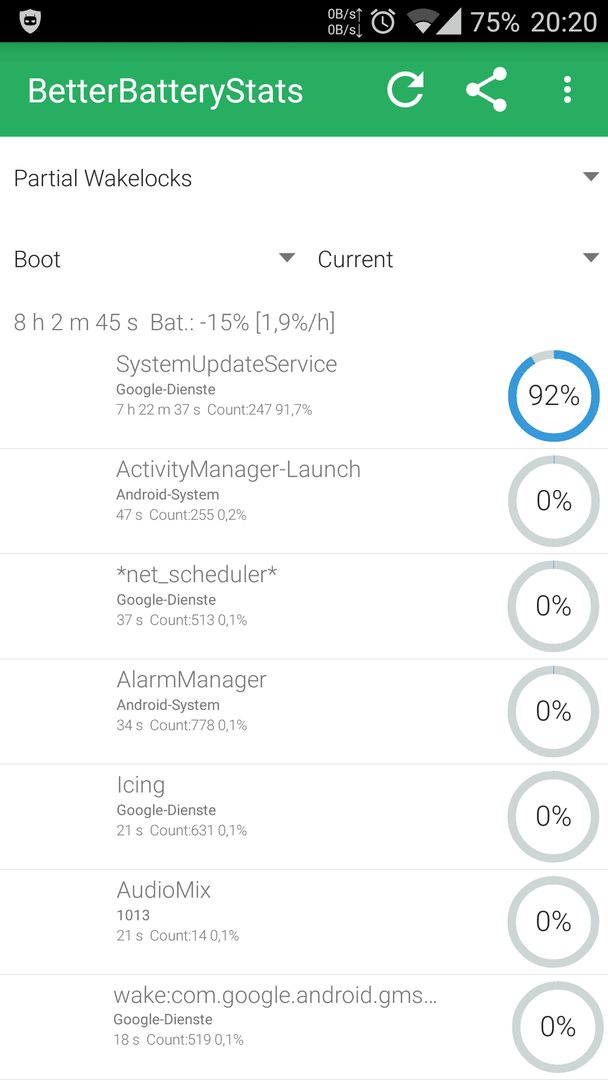The width and height of the screenshot is (608, 1080).
Task: Select the SystemUpdateService wakelock entry
Action: (304, 396)
